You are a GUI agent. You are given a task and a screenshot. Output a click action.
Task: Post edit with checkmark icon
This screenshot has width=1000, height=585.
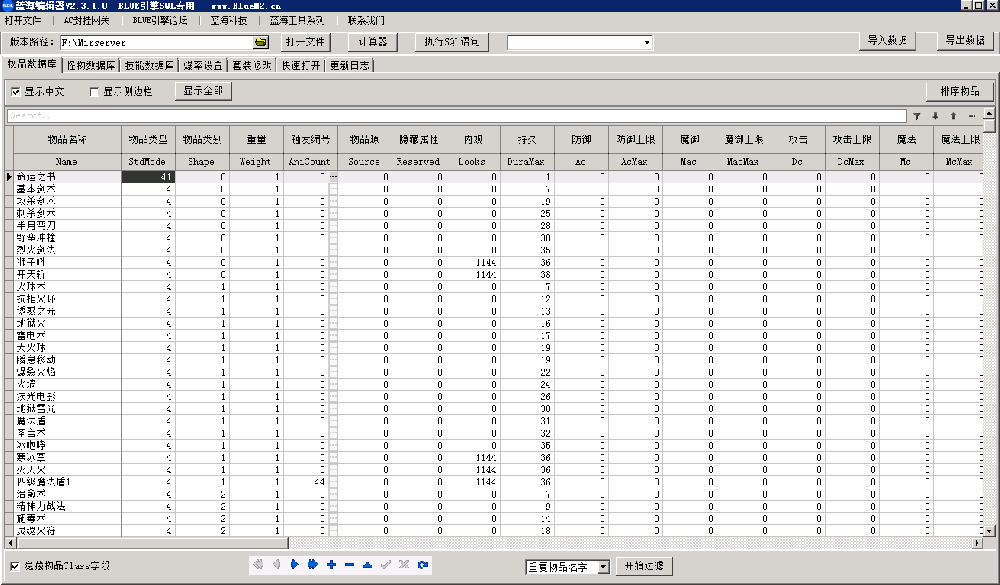coord(386,565)
